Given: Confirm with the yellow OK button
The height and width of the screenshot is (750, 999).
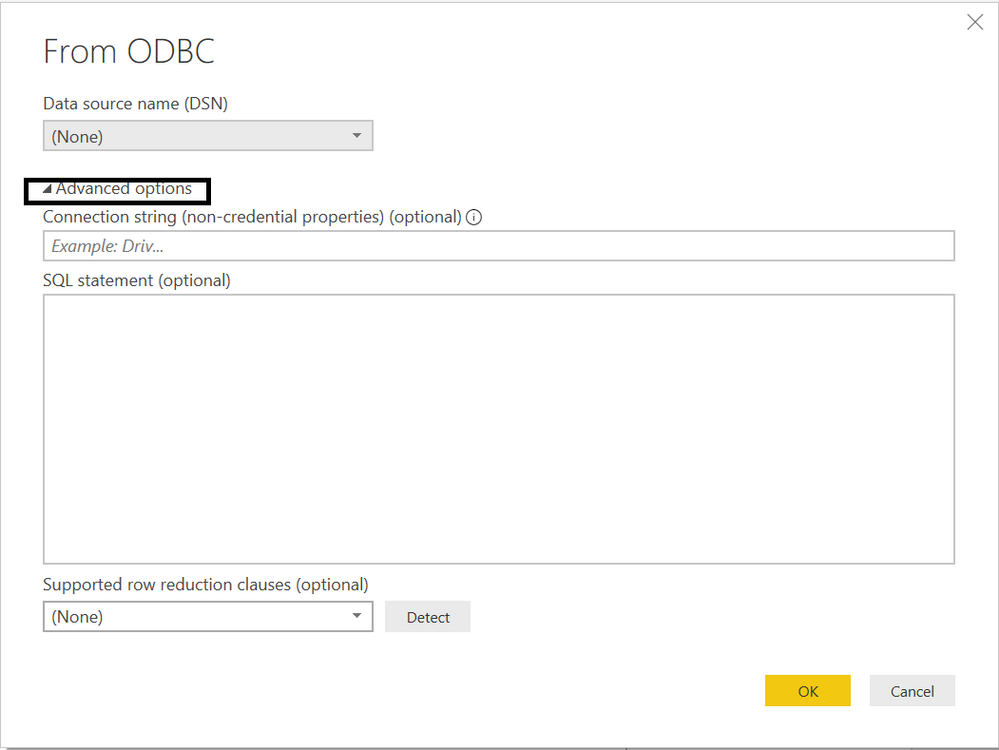Looking at the screenshot, I should coord(808,691).
